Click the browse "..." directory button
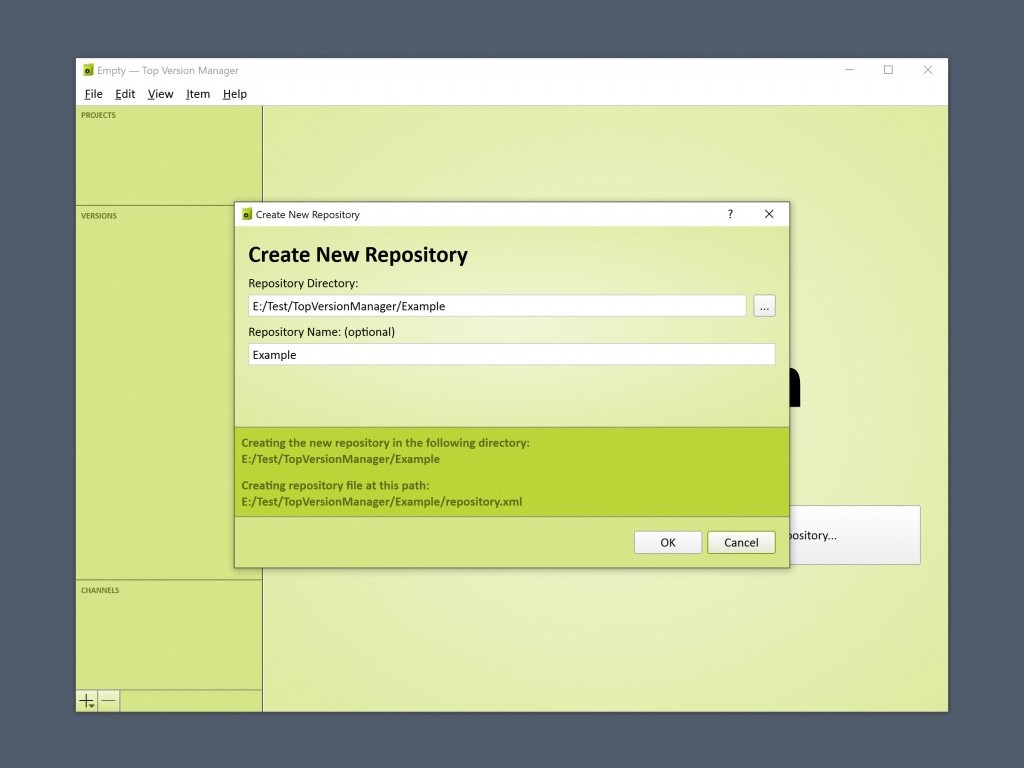Viewport: 1024px width, 768px height. pos(764,306)
